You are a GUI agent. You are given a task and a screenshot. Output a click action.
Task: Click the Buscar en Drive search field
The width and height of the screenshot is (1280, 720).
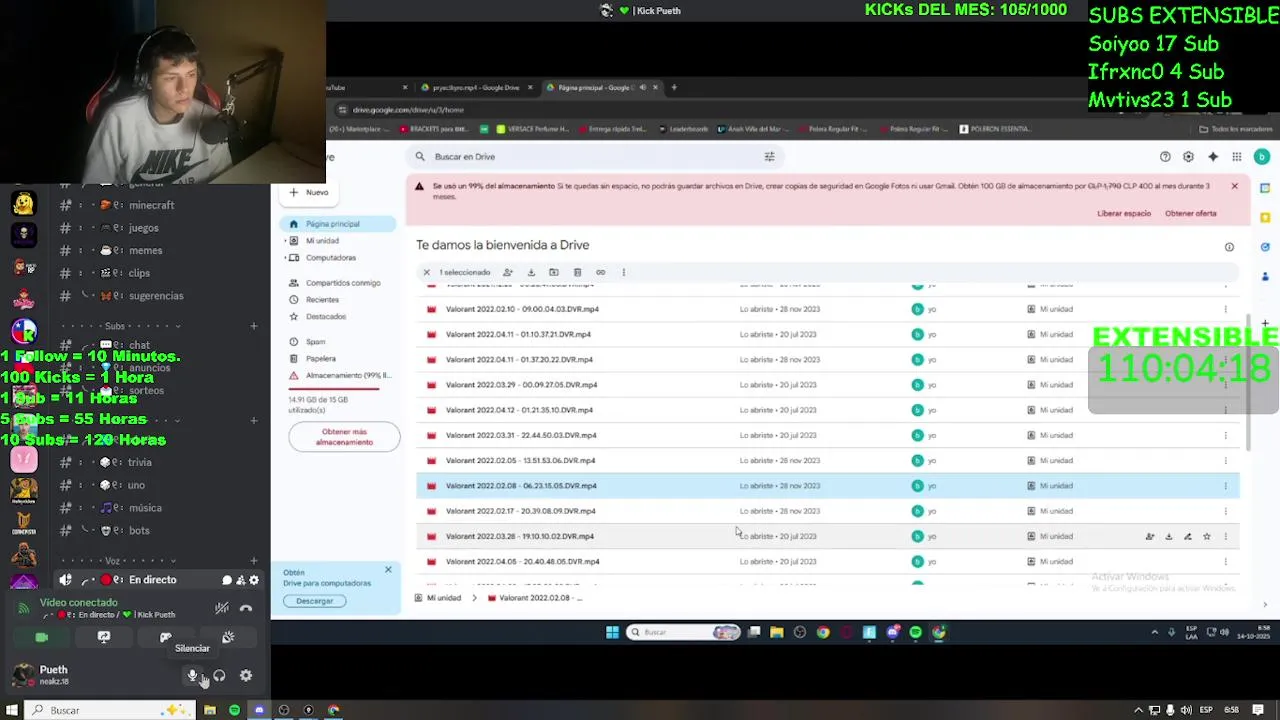[595, 157]
